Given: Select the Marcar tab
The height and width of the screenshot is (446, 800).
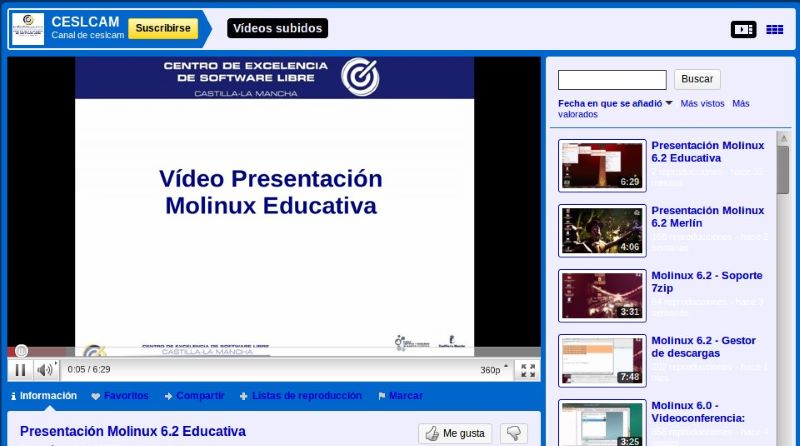Looking at the screenshot, I should (401, 395).
